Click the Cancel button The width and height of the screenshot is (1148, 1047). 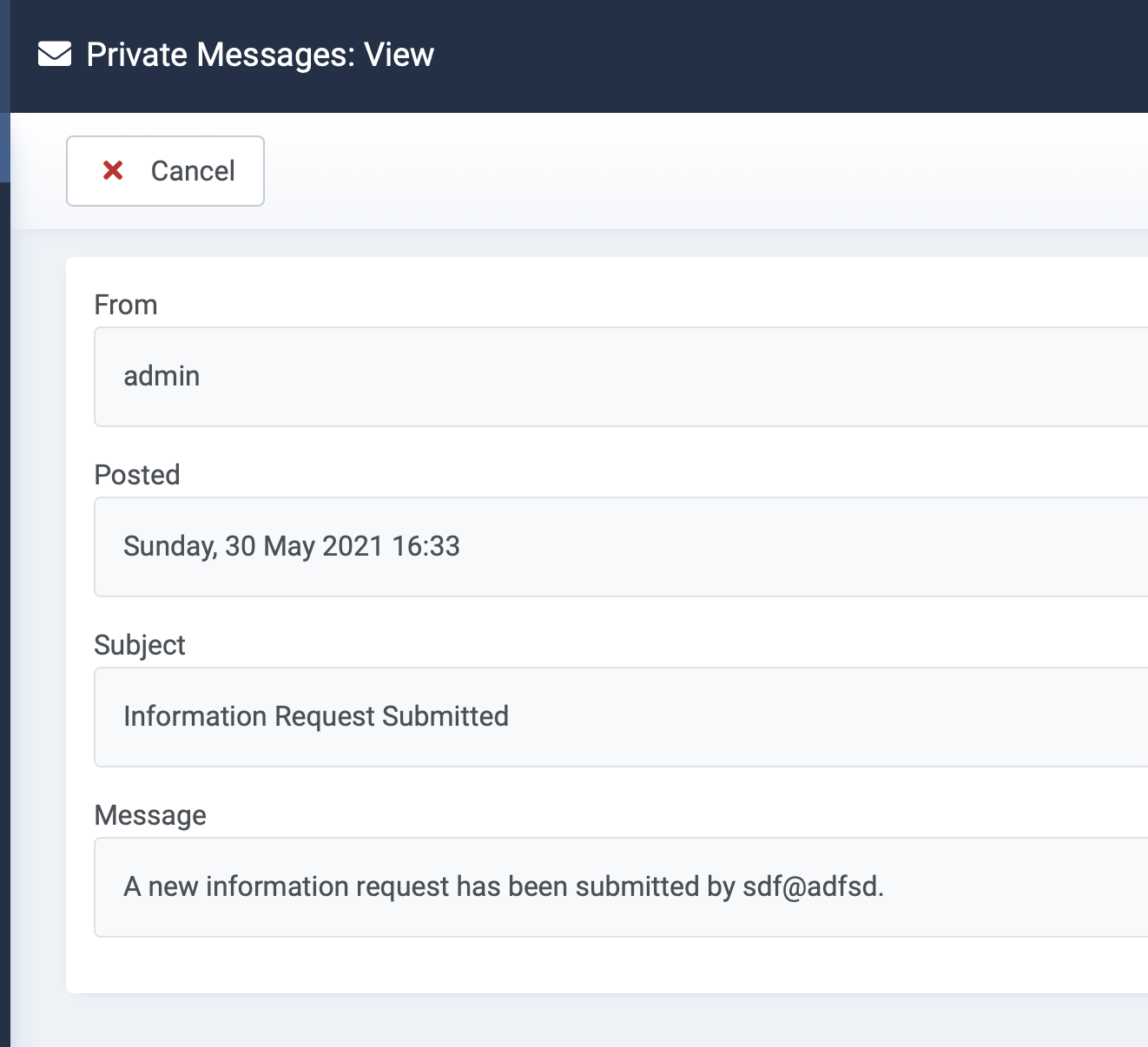point(165,171)
